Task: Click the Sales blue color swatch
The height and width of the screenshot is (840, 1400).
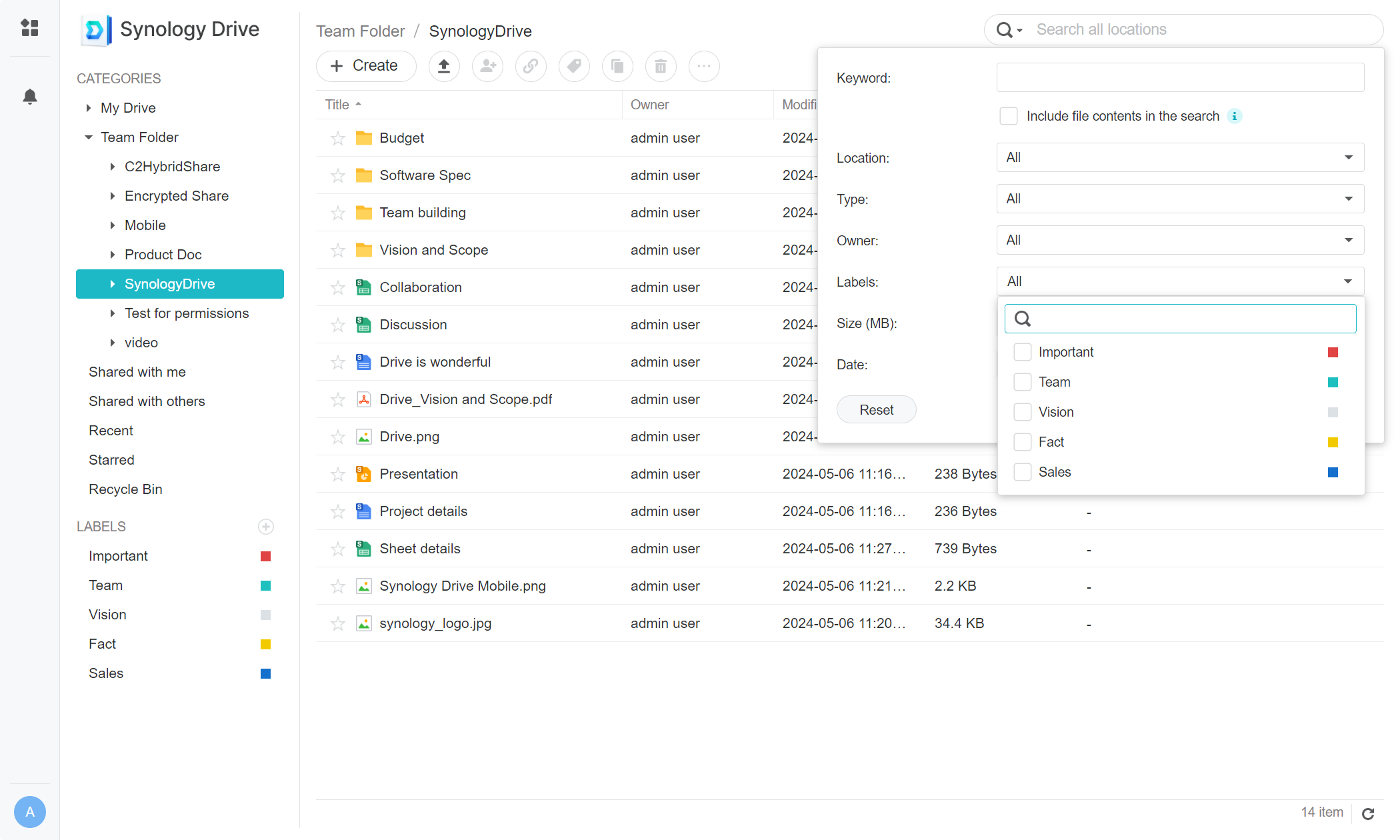Action: 1333,471
